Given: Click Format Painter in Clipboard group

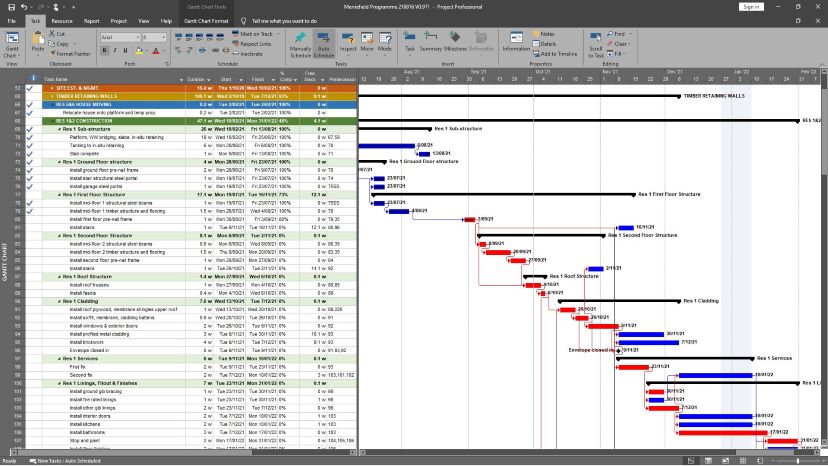Looking at the screenshot, I should pos(69,53).
